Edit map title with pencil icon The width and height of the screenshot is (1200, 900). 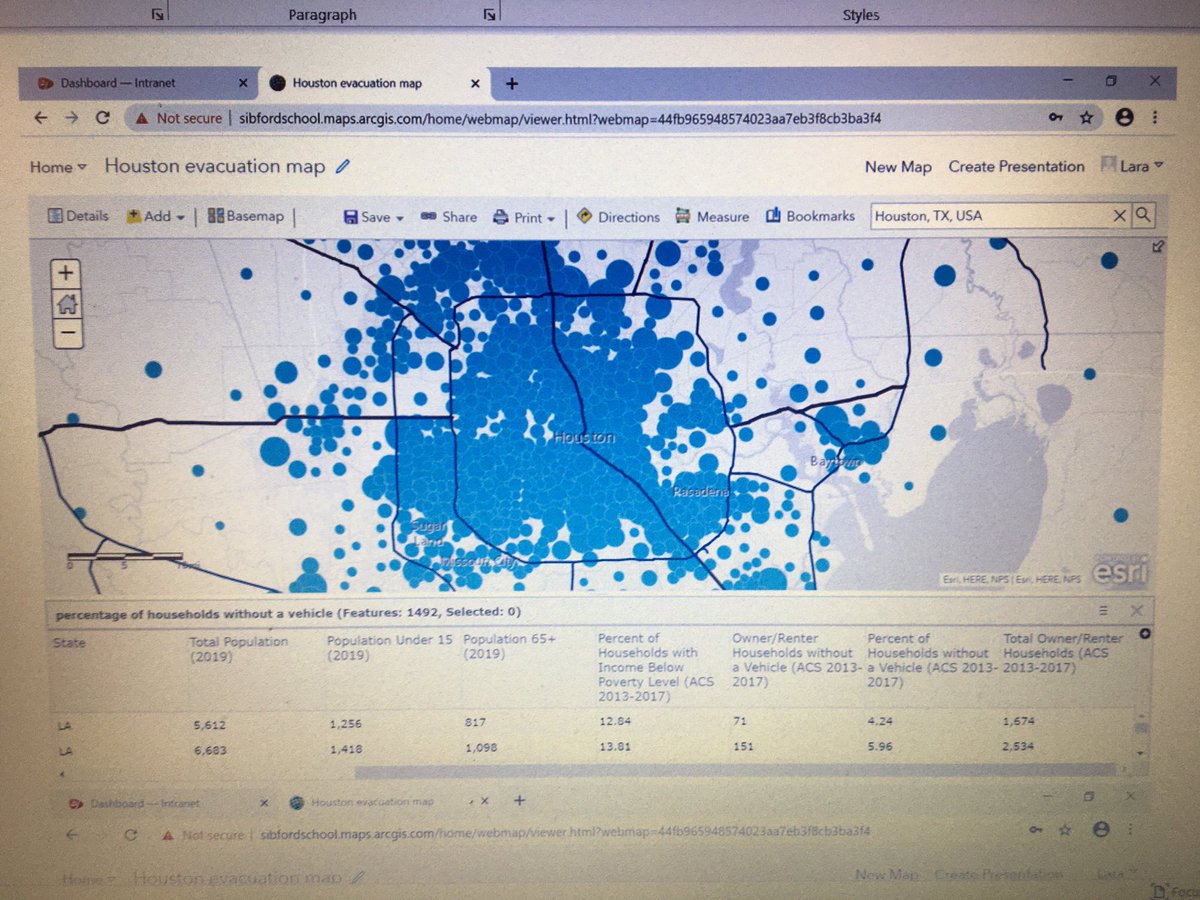tap(343, 166)
